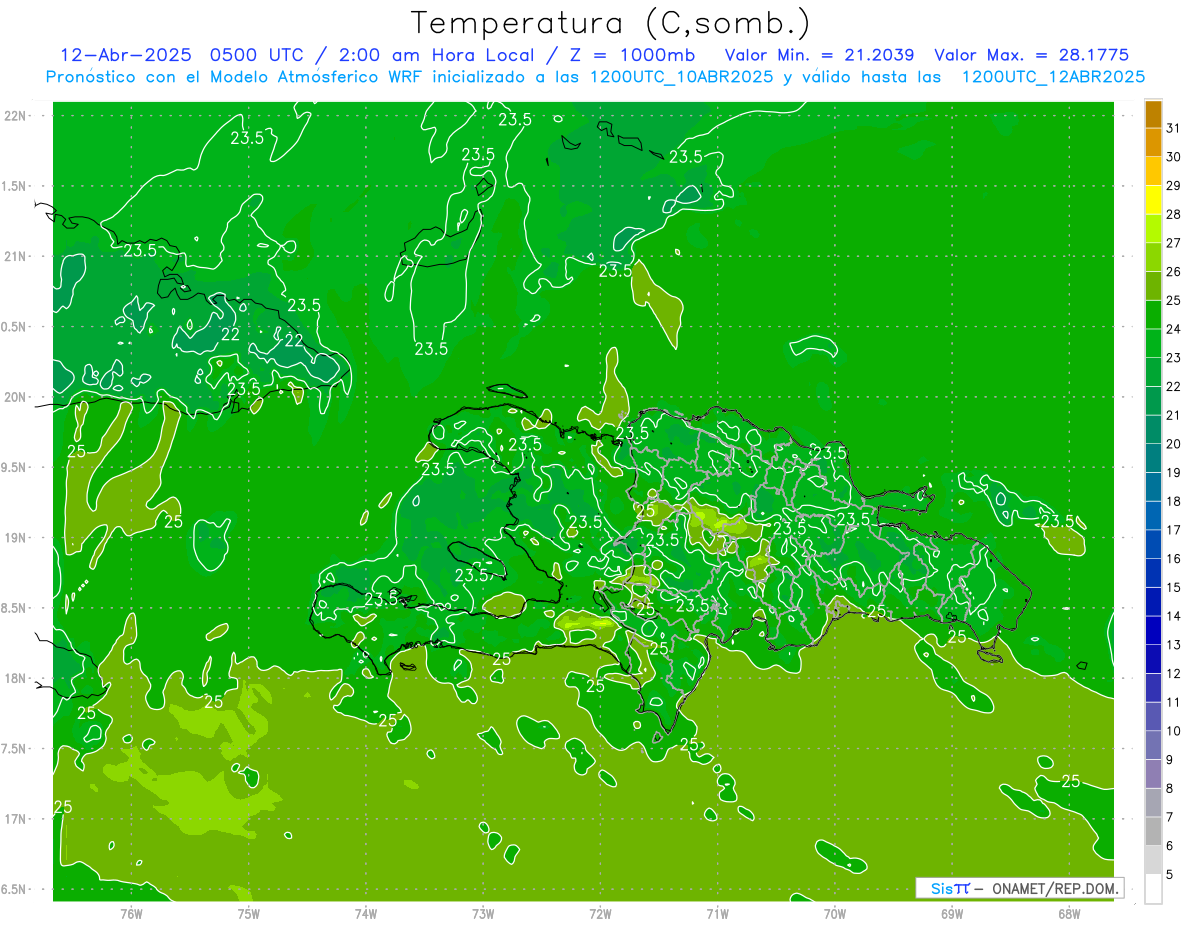Click the yellow legend swatch between 28 and 29
Screen dimensions: 1200x927
pos(1153,200)
